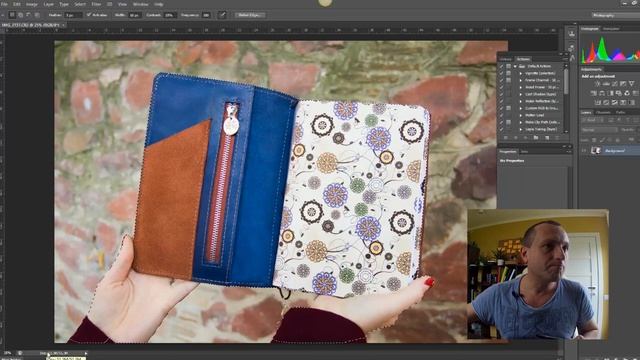Close the open document tab
The width and height of the screenshot is (640, 360).
click(x=64, y=25)
